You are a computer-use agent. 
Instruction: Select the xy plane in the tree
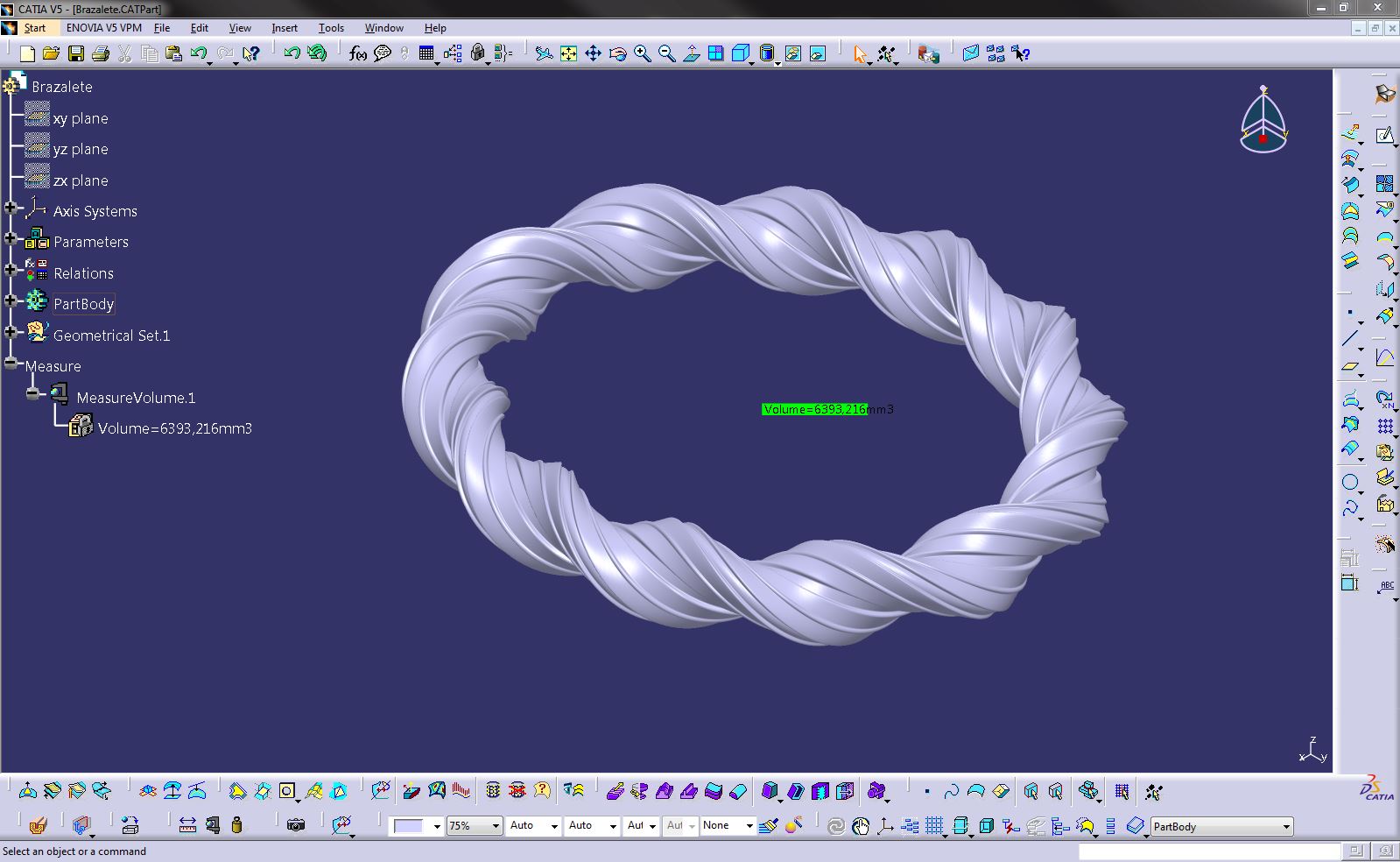click(81, 118)
